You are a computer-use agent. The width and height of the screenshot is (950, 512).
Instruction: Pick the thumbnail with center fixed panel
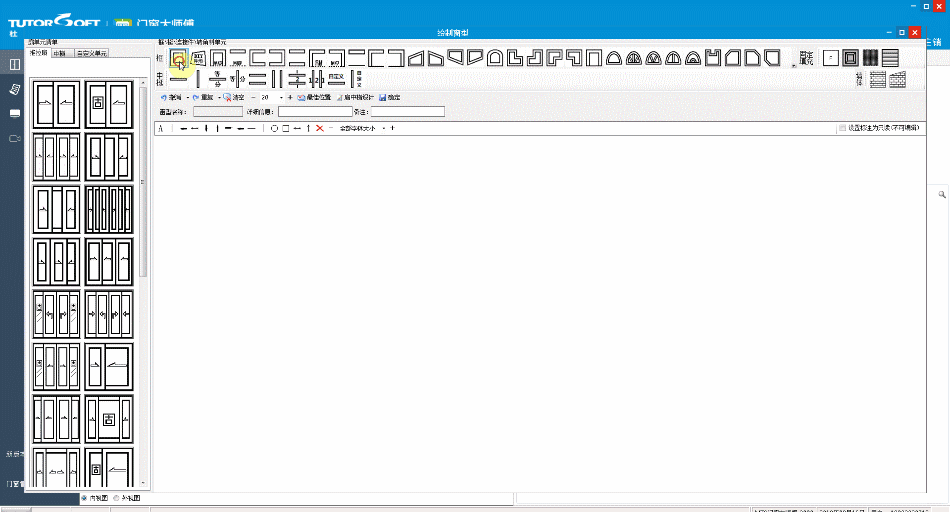109,419
